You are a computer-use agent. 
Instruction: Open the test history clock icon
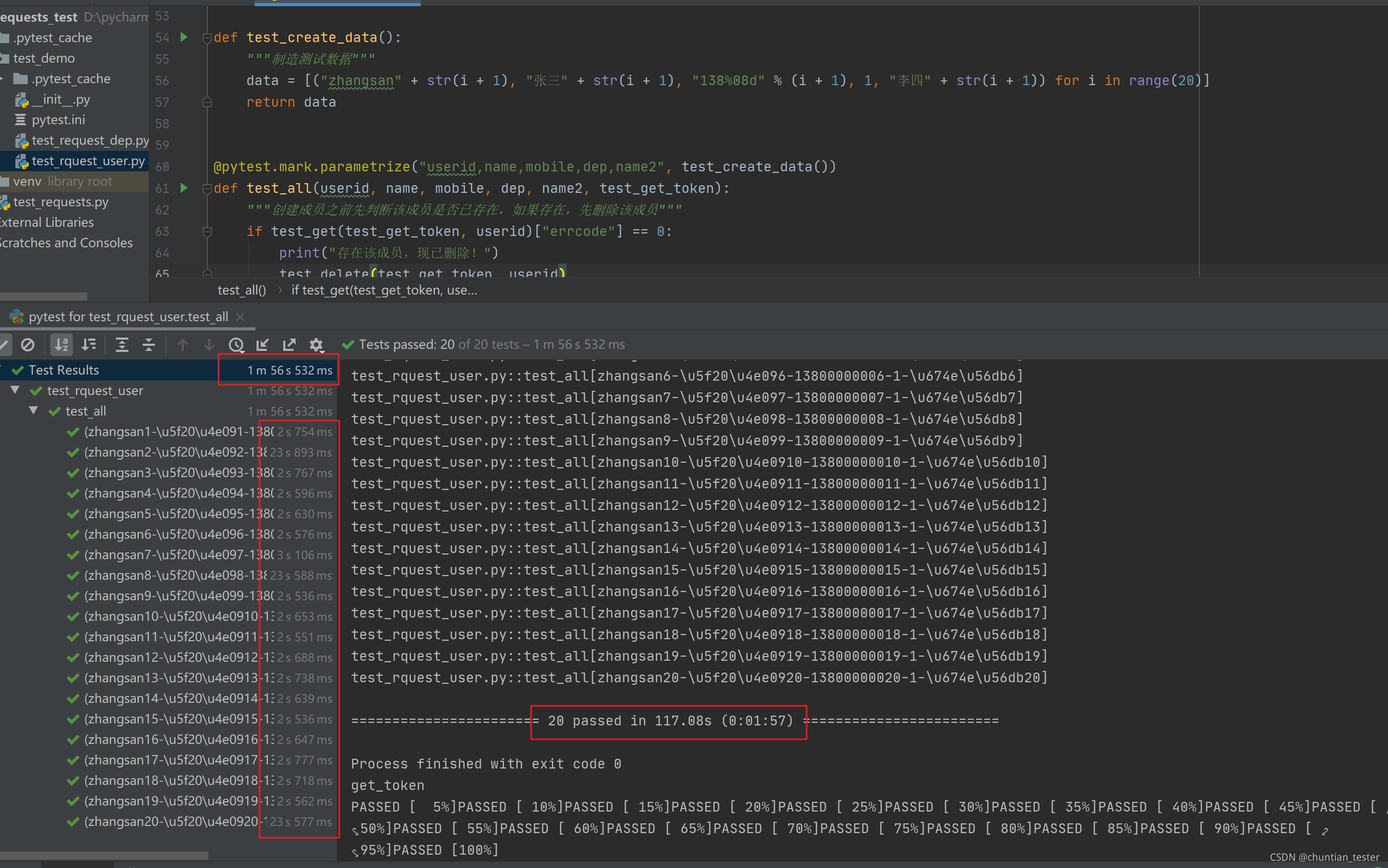(236, 344)
